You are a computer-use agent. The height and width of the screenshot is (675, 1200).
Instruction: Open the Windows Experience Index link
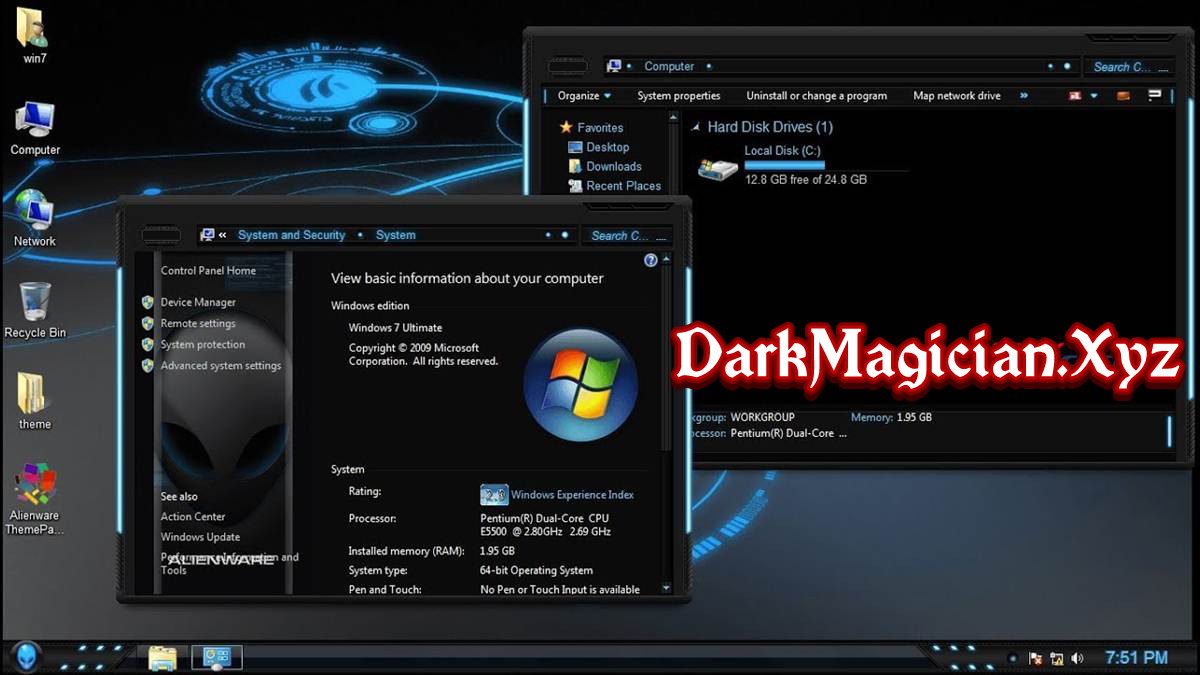572,494
